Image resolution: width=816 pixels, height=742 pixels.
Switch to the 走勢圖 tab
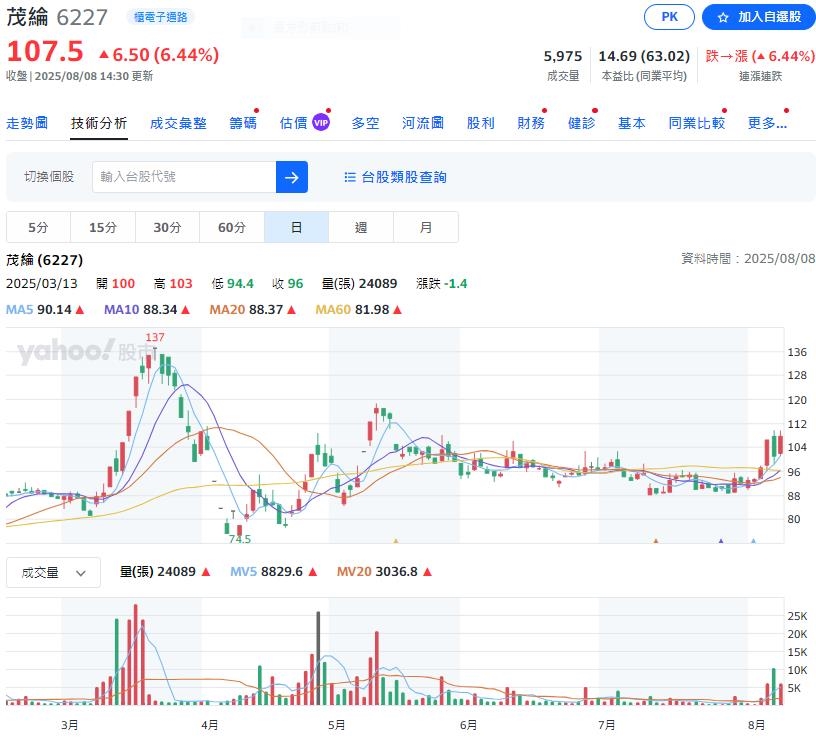pyautogui.click(x=27, y=122)
